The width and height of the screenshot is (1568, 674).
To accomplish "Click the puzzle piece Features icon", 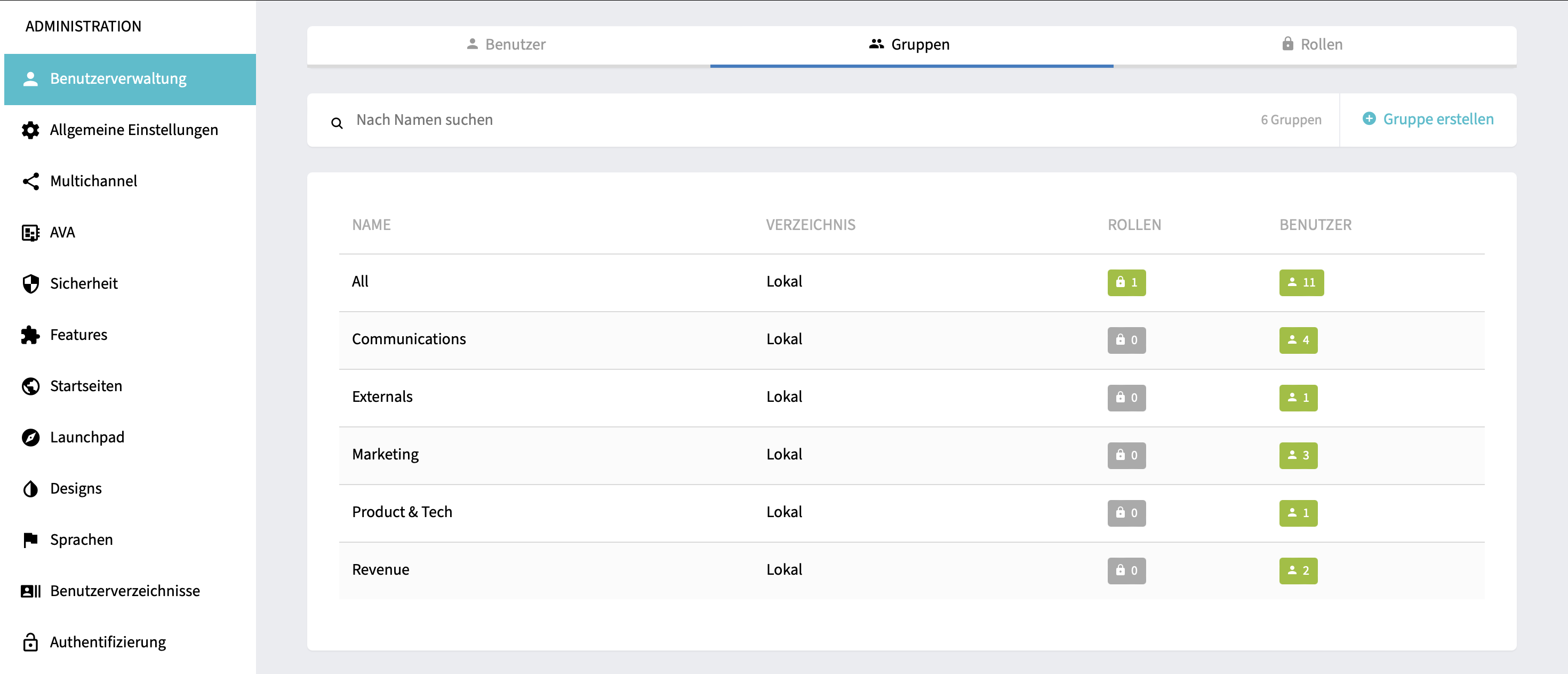I will click(x=30, y=335).
